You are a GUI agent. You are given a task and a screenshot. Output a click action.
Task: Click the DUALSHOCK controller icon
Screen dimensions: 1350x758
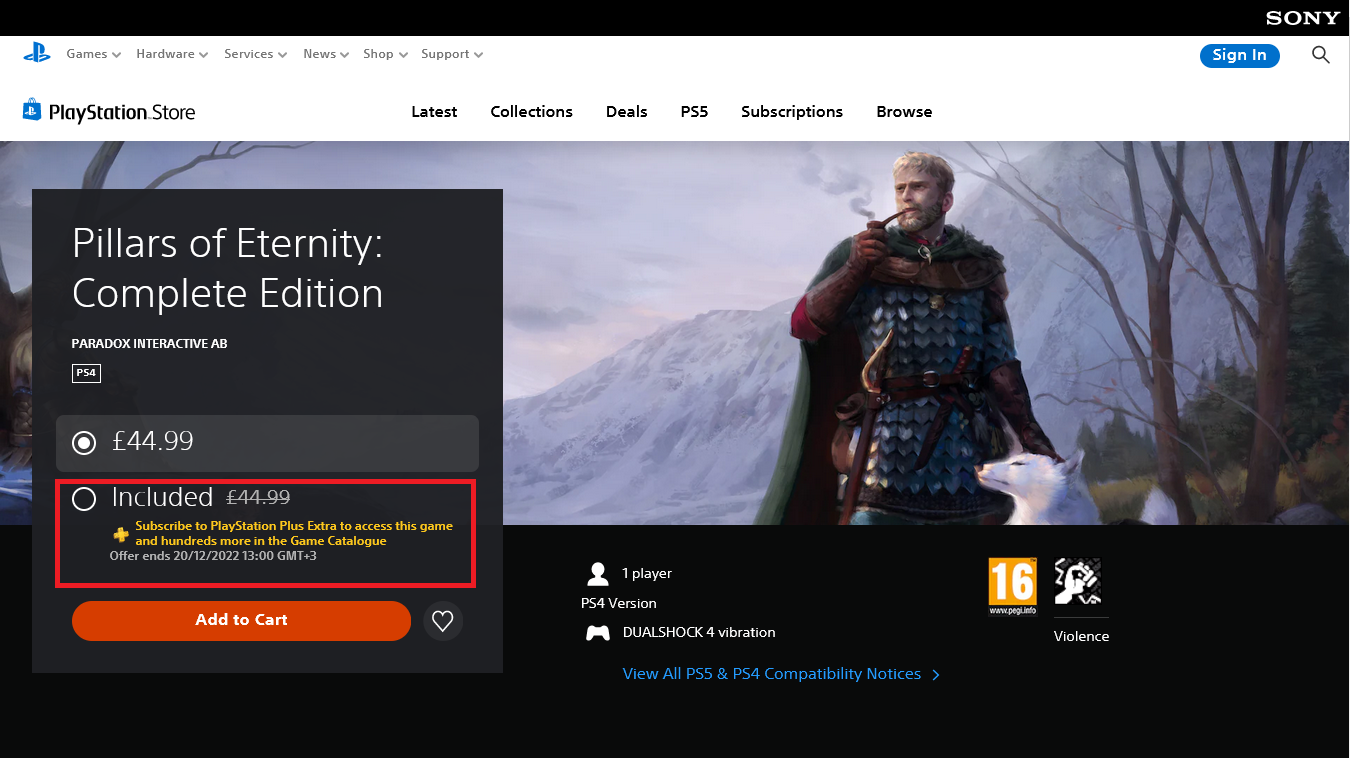[x=598, y=633]
